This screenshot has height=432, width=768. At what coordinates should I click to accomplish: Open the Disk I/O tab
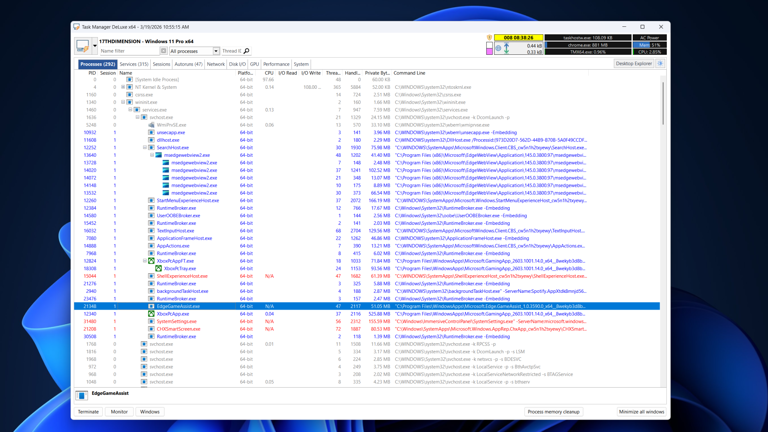tap(238, 64)
